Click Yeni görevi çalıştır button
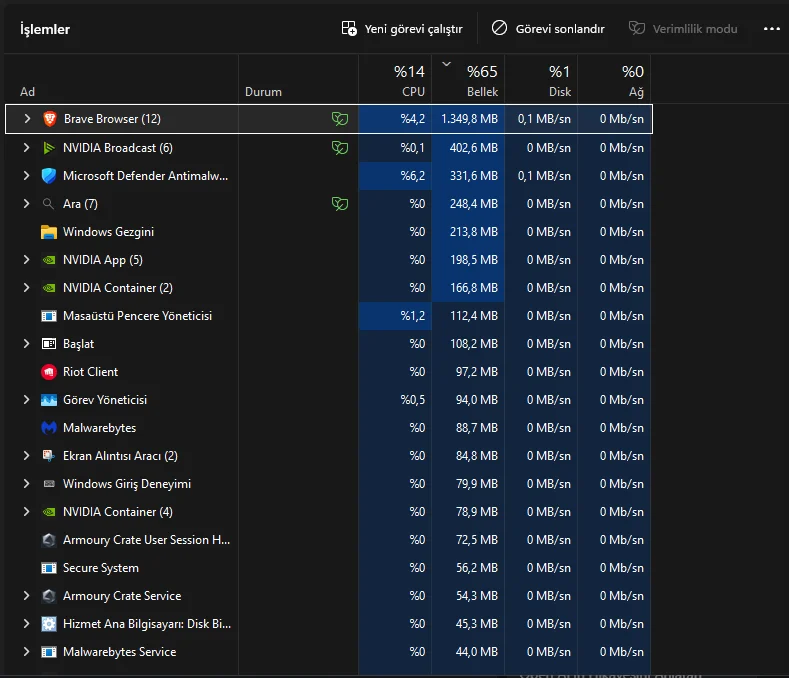 pyautogui.click(x=402, y=29)
